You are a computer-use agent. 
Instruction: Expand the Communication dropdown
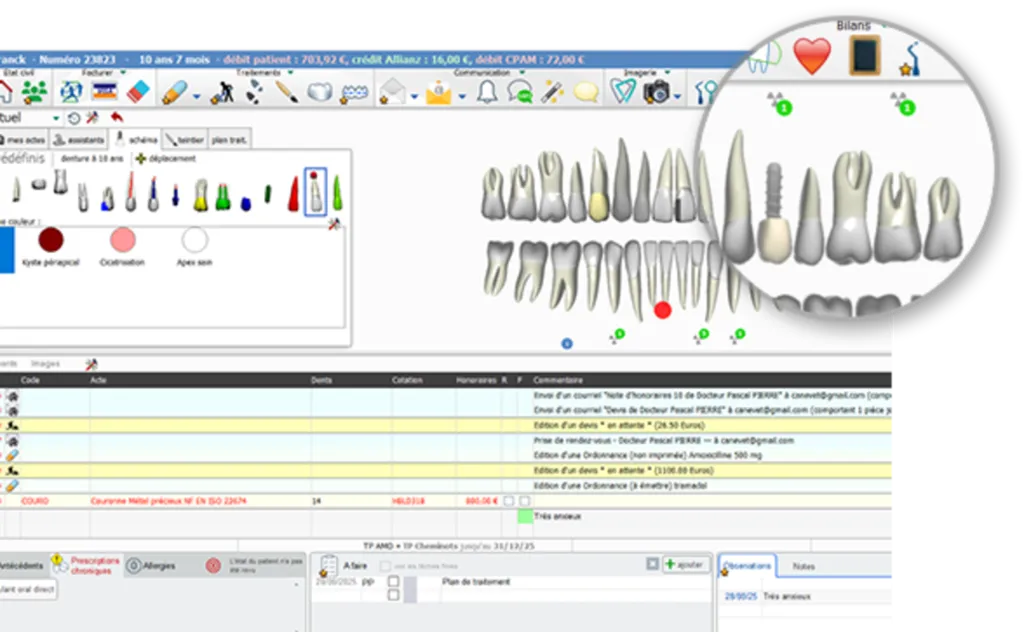[520, 73]
